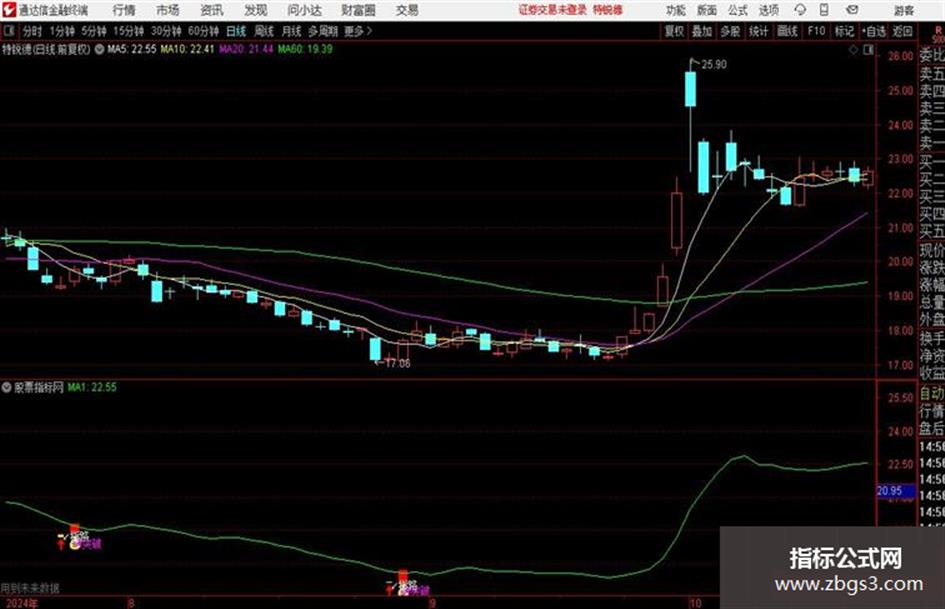Screen dimensions: 945x609
Task: Click the red 证券交易未登录 login notice
Action: [x=552, y=10]
